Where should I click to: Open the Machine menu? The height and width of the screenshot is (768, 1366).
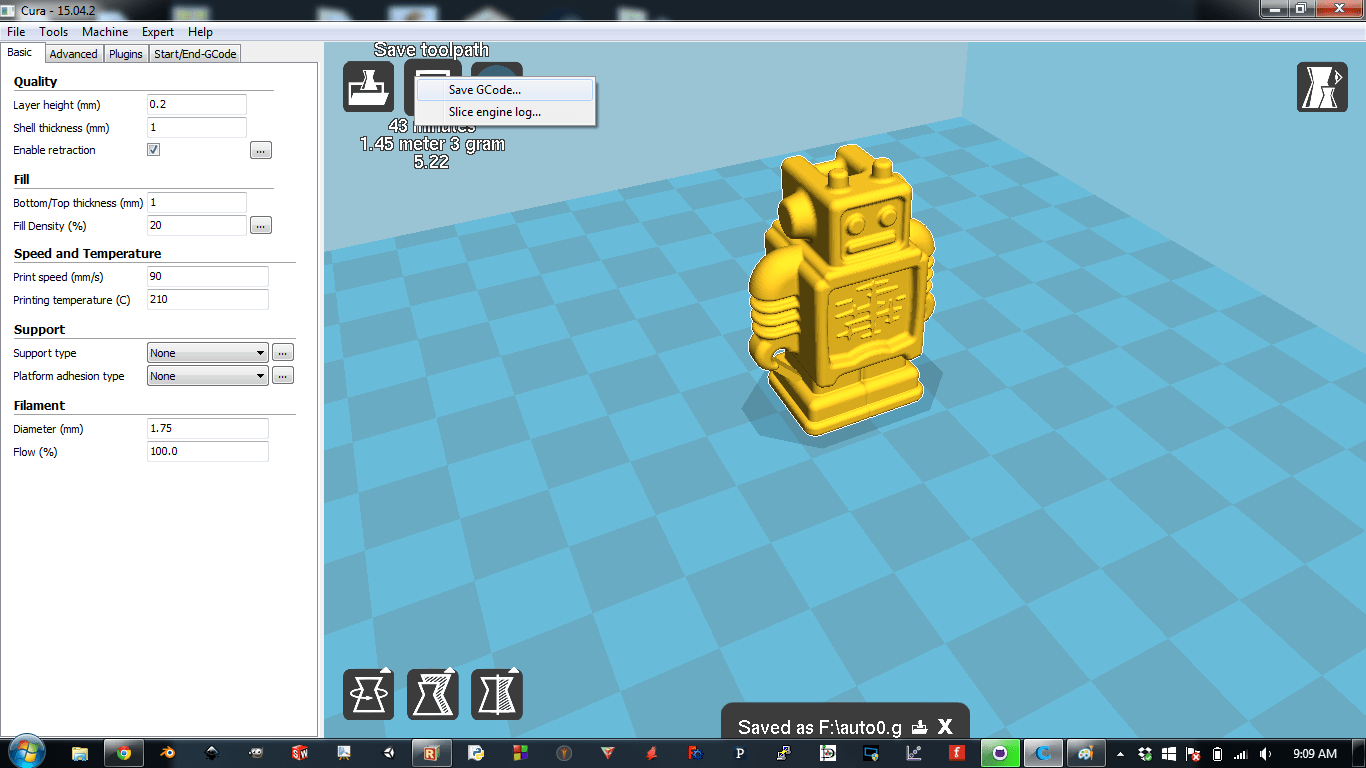pyautogui.click(x=105, y=32)
